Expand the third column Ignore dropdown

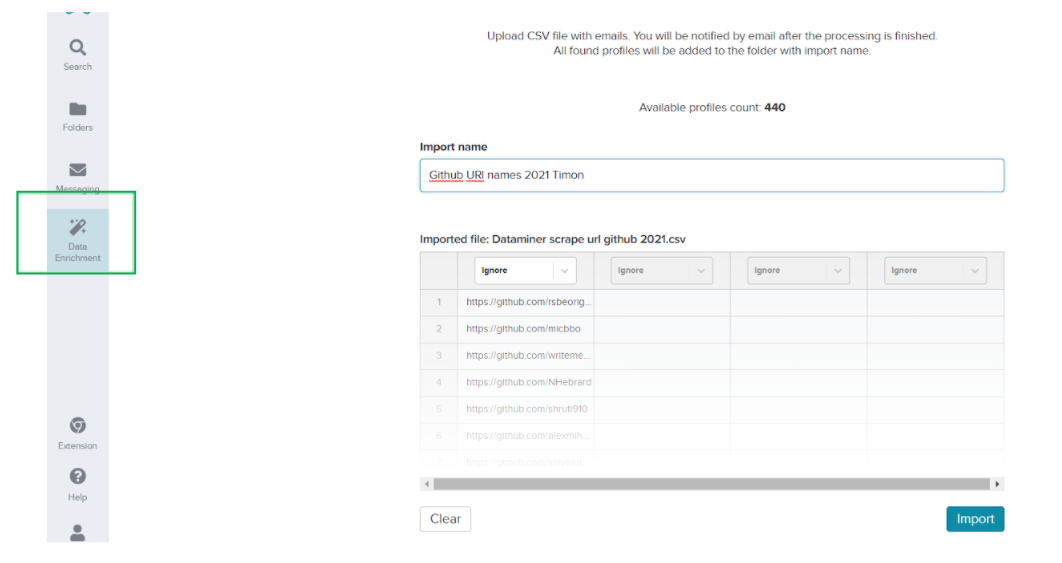click(x=799, y=270)
